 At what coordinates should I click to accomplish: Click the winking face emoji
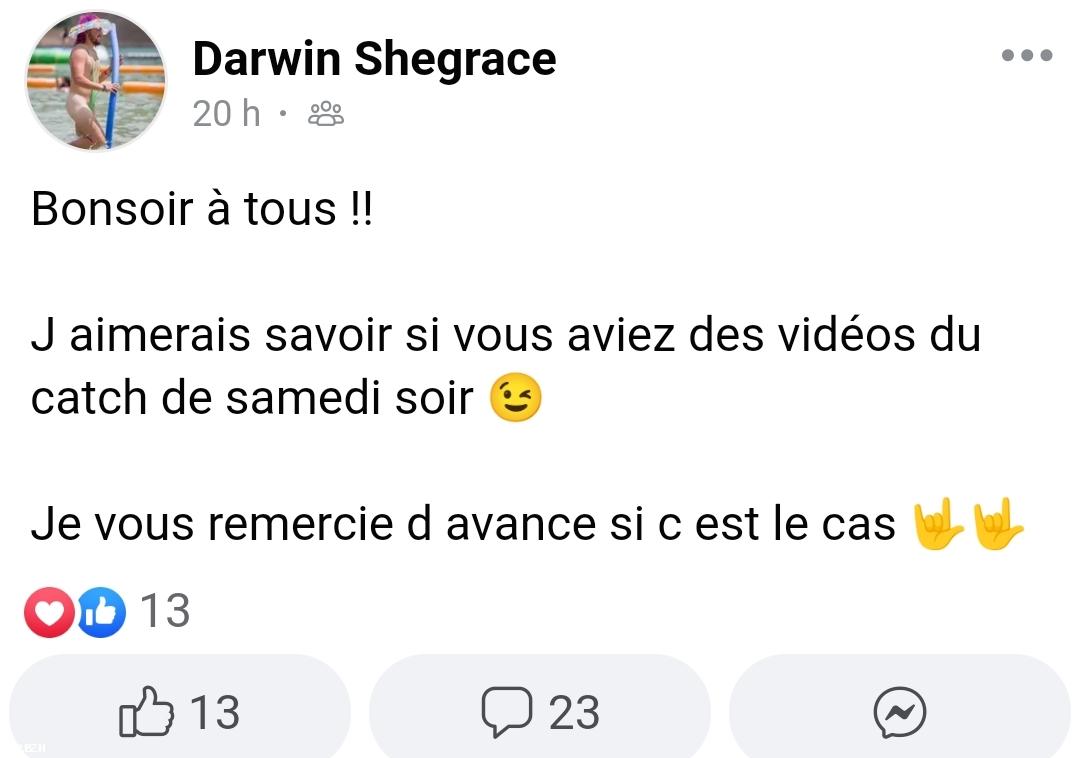[x=515, y=397]
